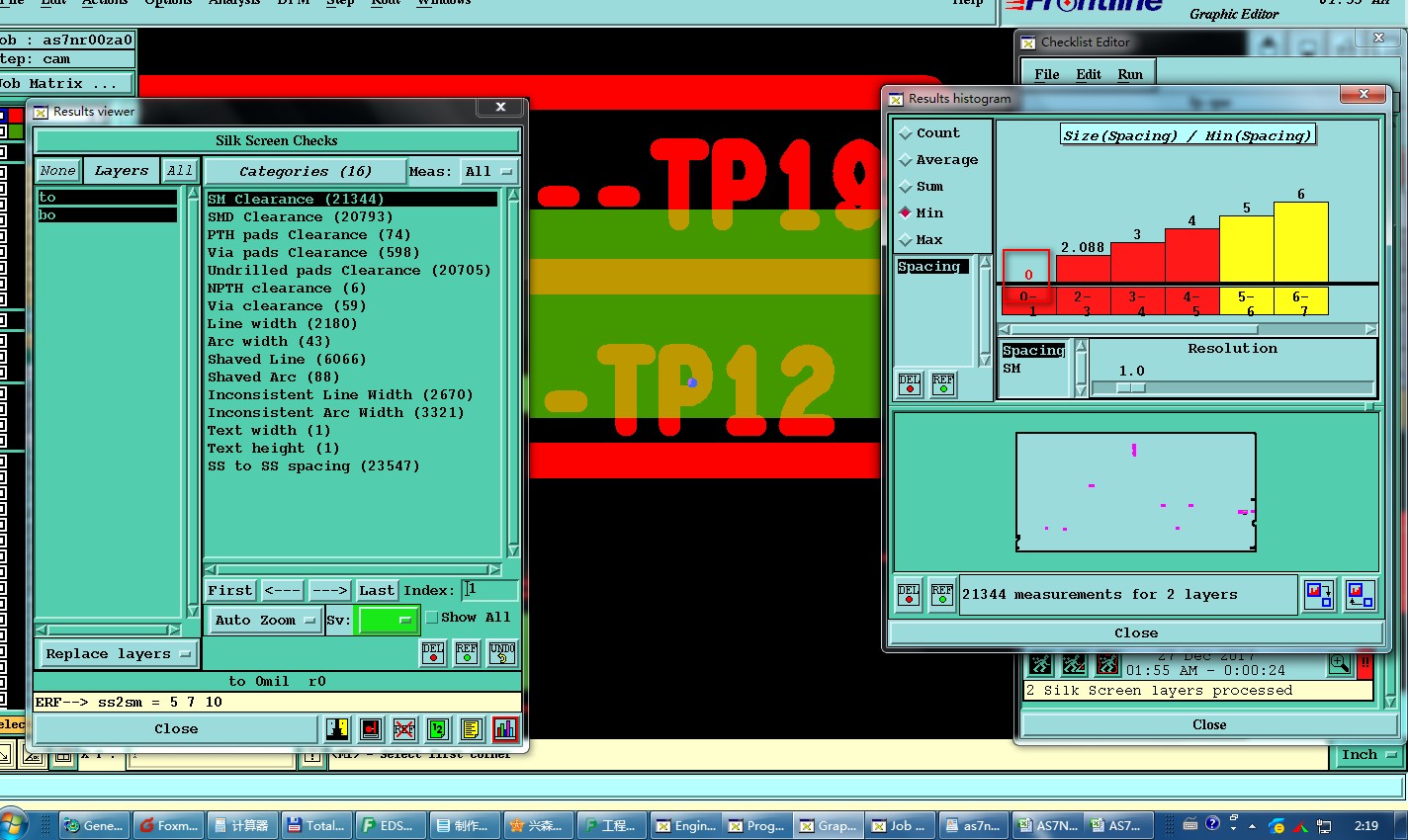Screen dimensions: 1408x840
Task: Click the next arrow button
Action: coord(329,590)
